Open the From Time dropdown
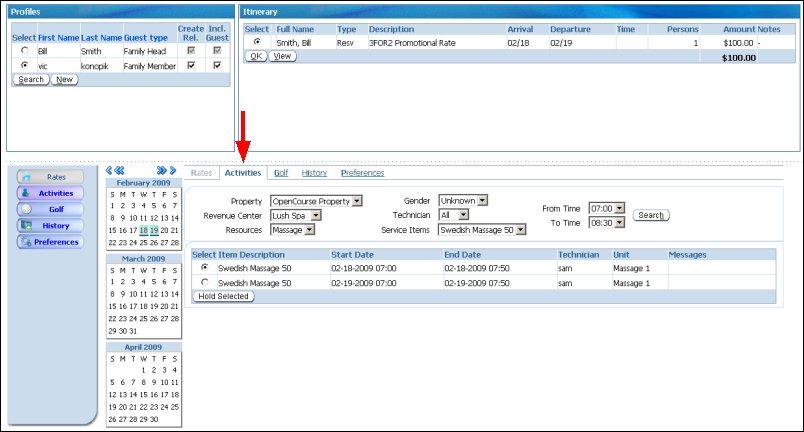Image resolution: width=804 pixels, height=432 pixels. pyautogui.click(x=606, y=208)
